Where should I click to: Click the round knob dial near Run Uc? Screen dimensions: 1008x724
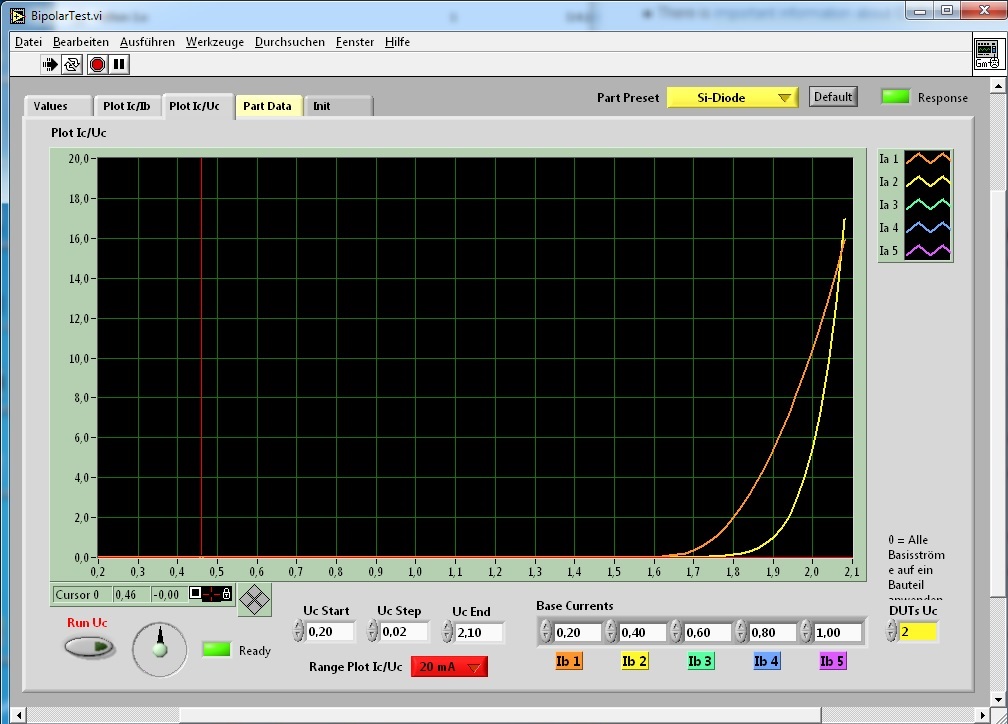point(159,648)
